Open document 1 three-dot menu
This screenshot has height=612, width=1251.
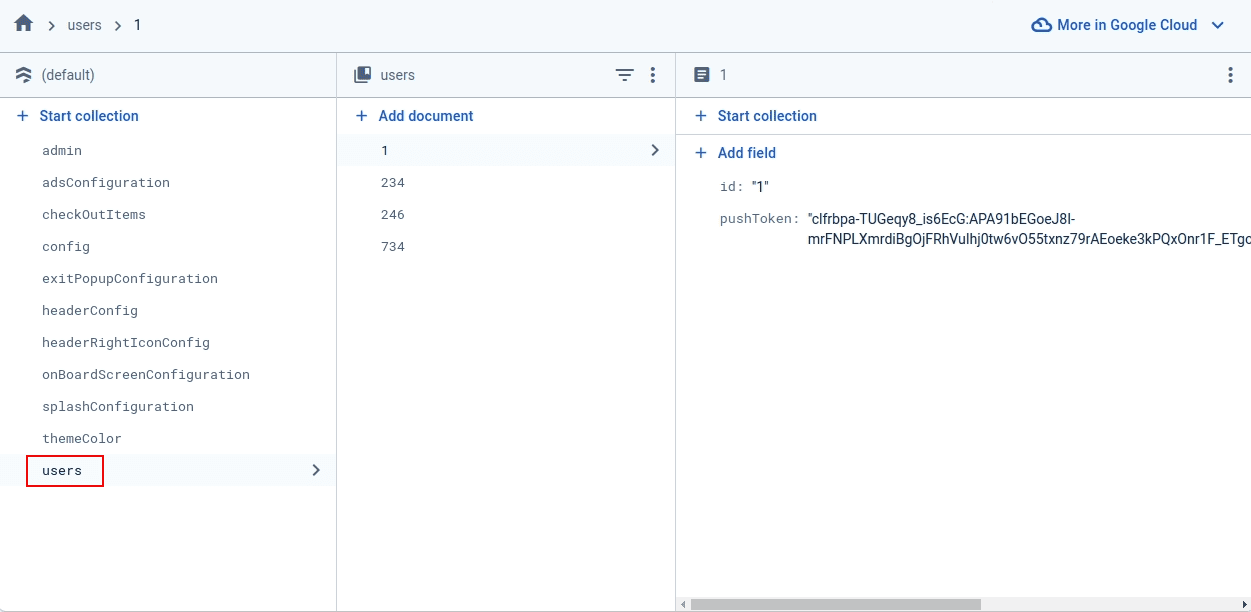coord(1230,75)
